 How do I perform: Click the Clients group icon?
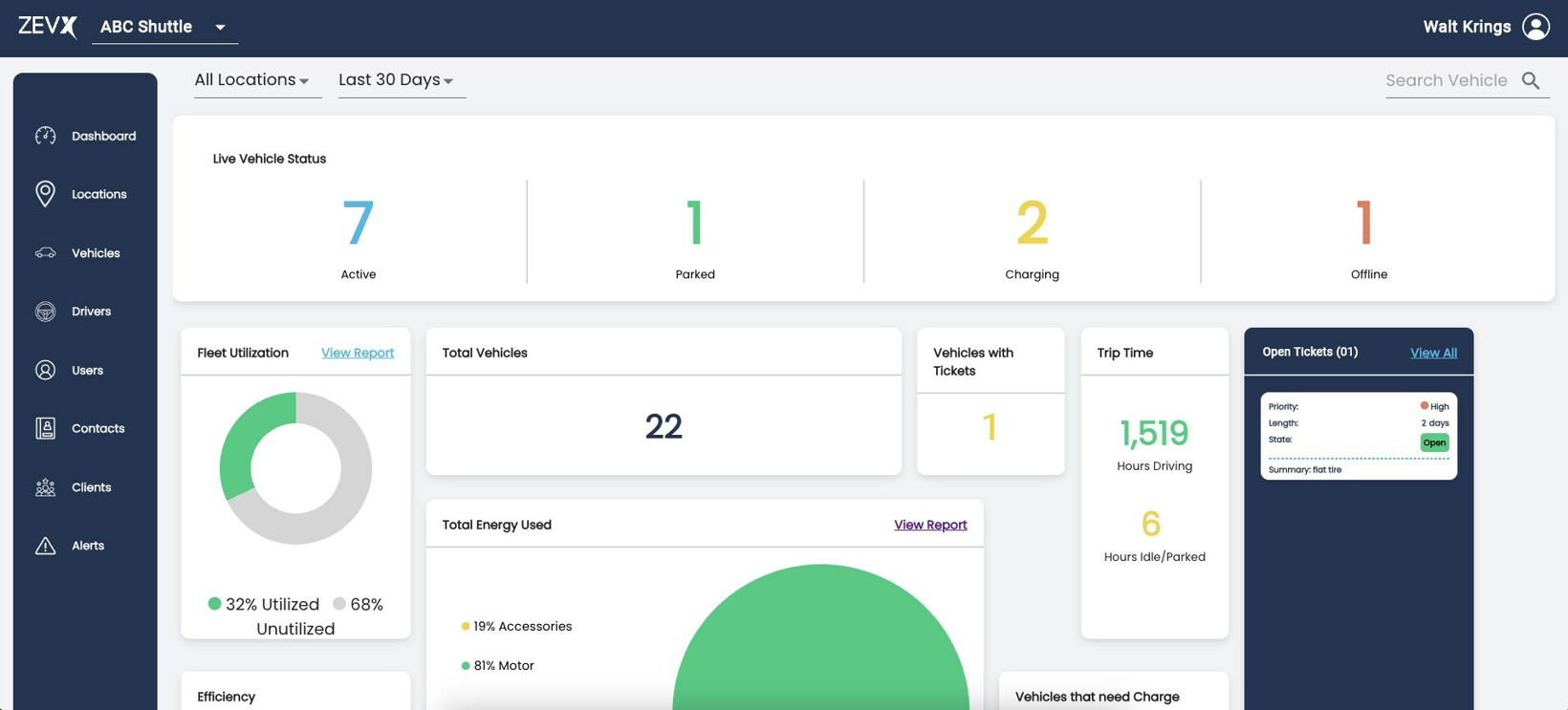[x=45, y=487]
